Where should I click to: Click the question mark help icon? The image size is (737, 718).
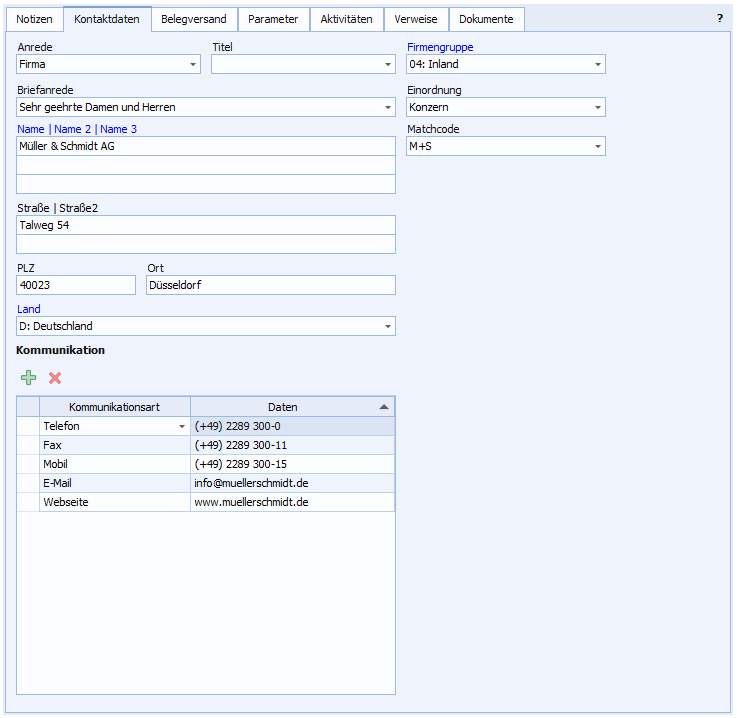(720, 19)
